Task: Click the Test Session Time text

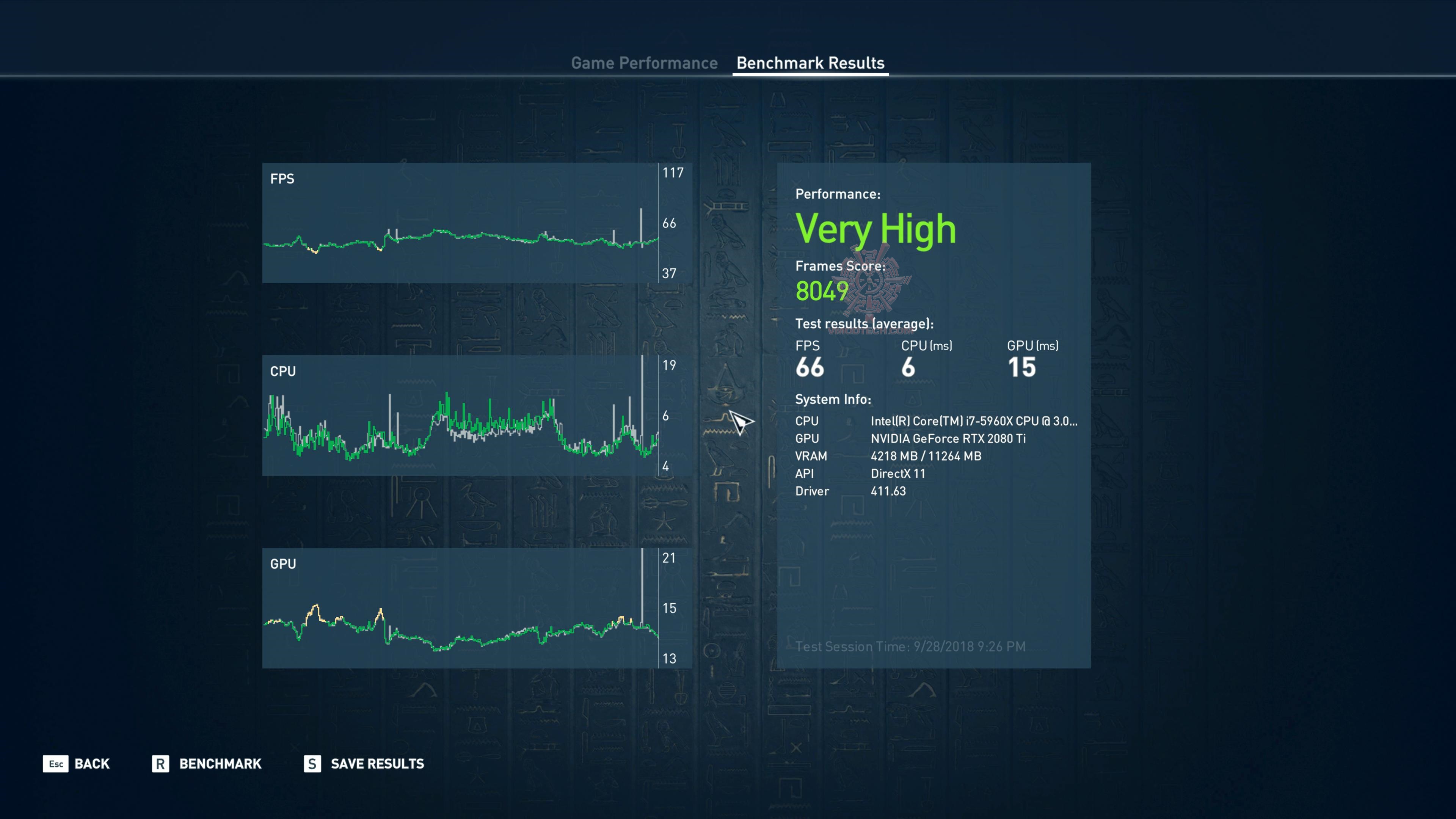Action: pyautogui.click(x=910, y=646)
